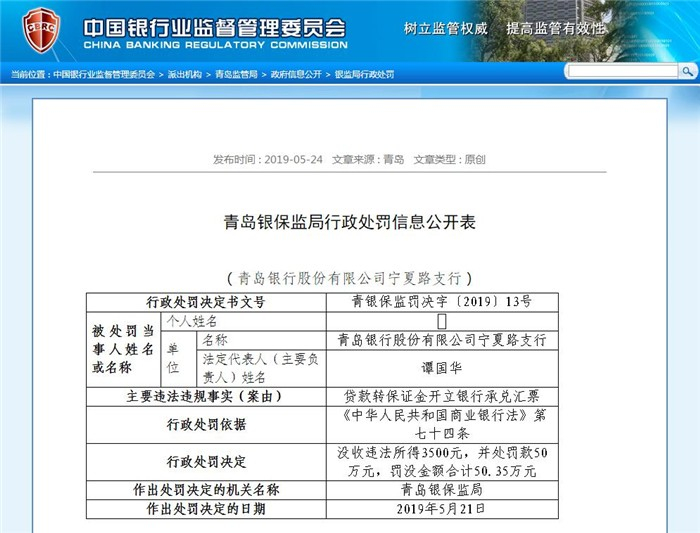
Task: Click date cell 2019年5月21日
Action: 442,509
